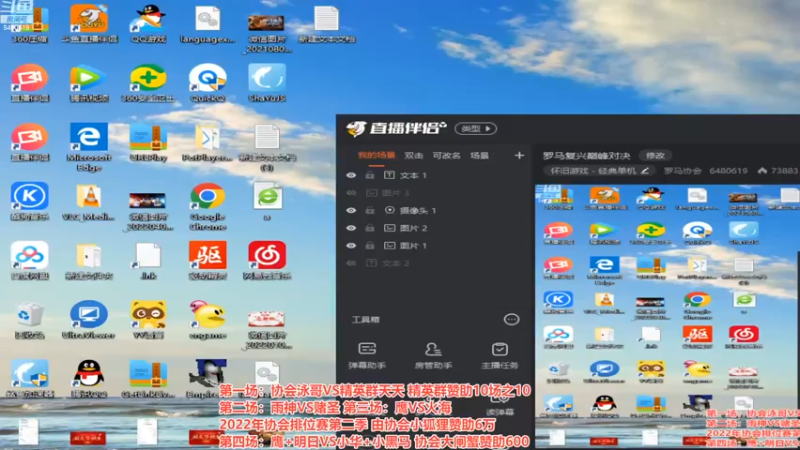Open the orange 驱 driver tool shortcut

(x=207, y=260)
